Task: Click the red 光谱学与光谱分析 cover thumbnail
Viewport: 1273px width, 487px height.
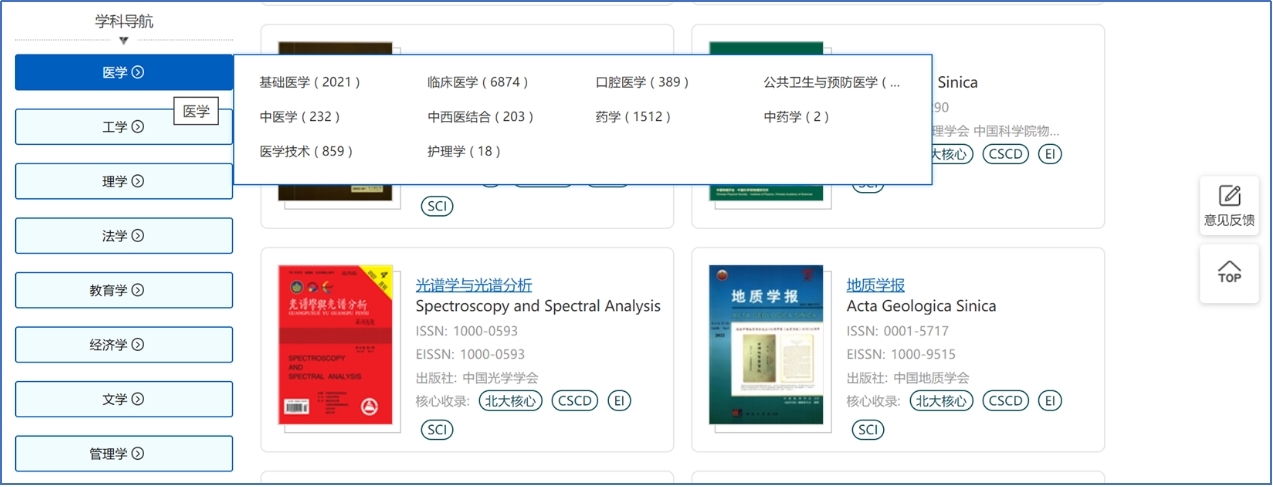Action: tap(336, 345)
